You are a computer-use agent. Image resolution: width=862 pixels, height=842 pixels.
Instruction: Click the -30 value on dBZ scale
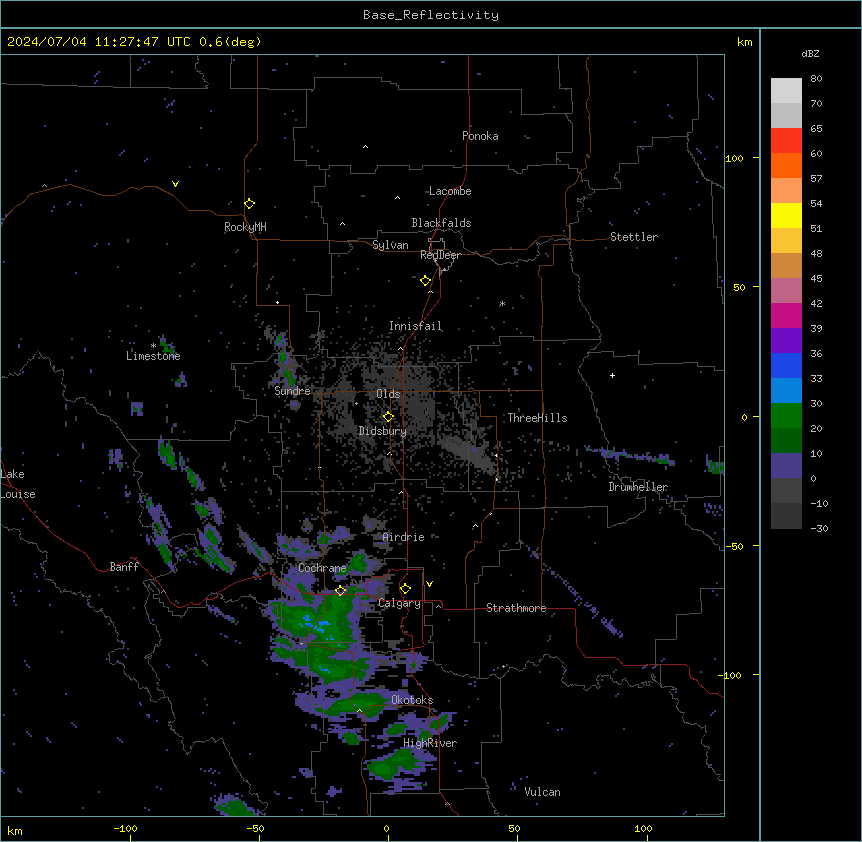(819, 528)
